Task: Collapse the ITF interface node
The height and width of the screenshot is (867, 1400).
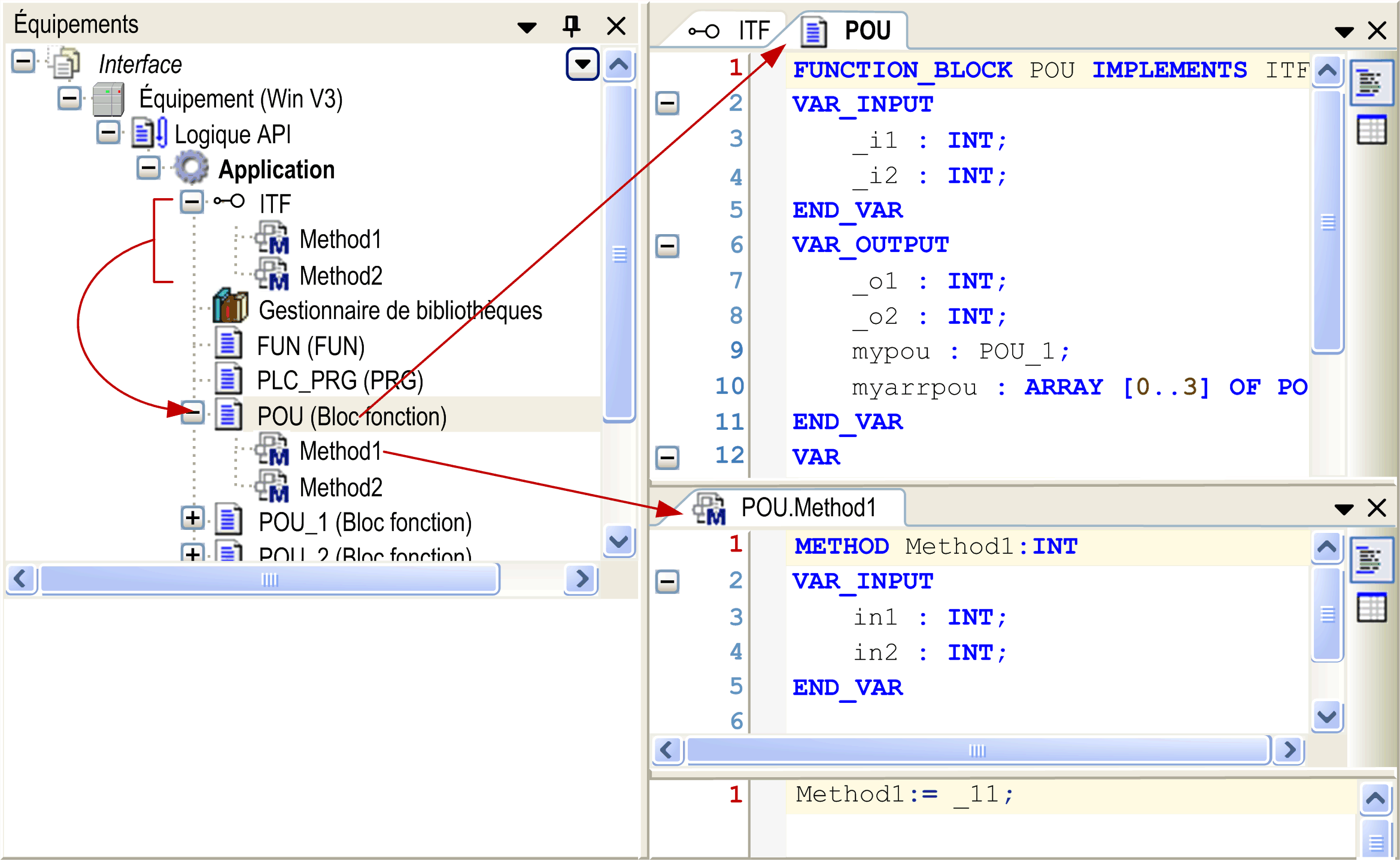Action: [x=192, y=202]
